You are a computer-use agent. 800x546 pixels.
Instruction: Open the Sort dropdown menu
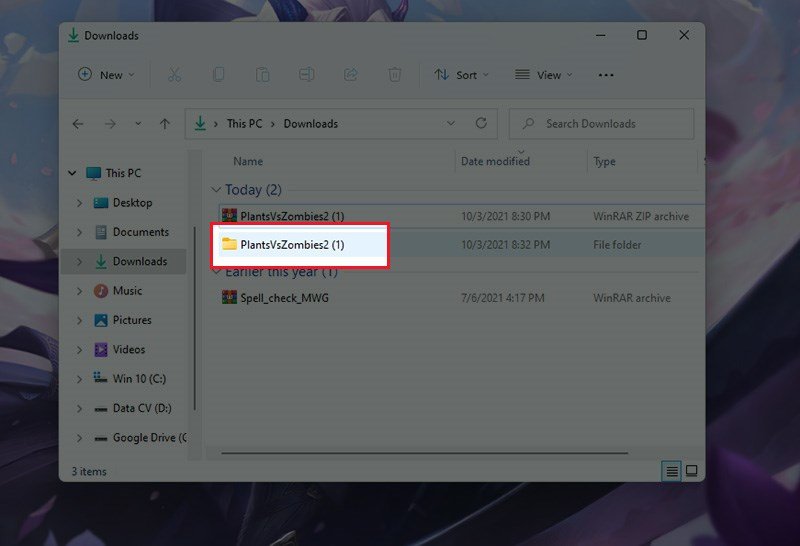tap(462, 75)
